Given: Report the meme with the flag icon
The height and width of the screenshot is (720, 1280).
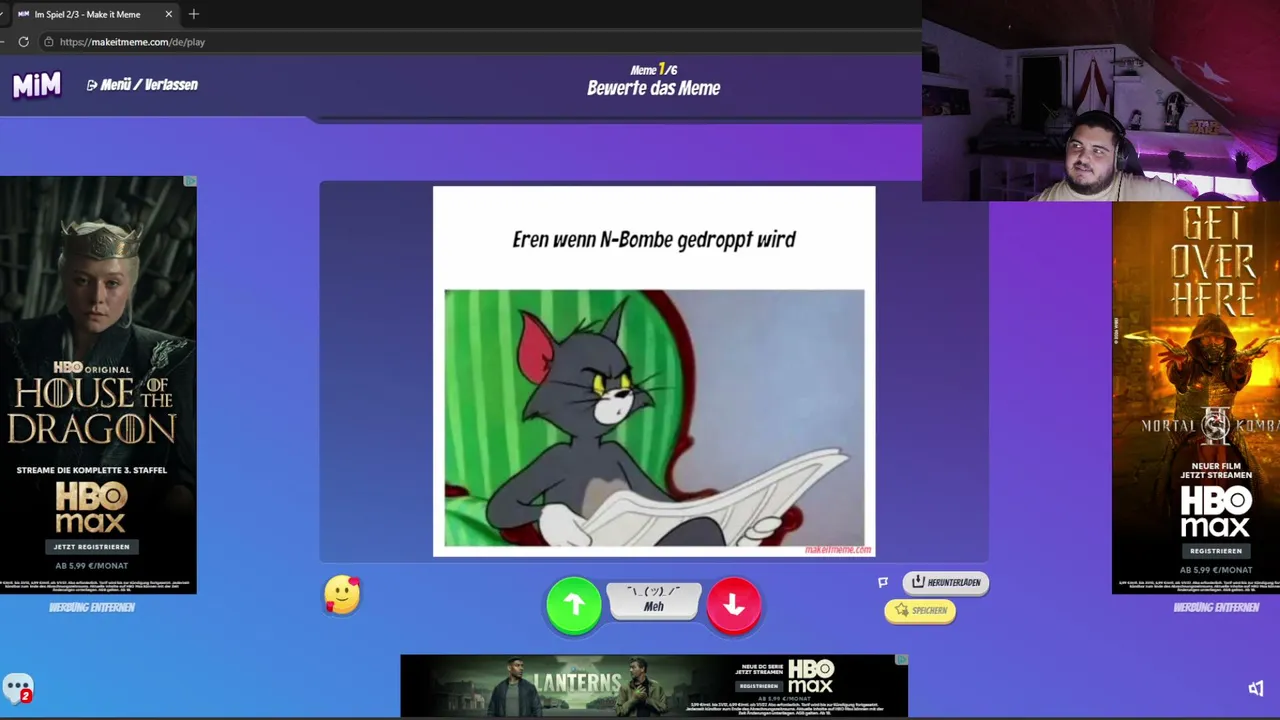Looking at the screenshot, I should tap(883, 582).
